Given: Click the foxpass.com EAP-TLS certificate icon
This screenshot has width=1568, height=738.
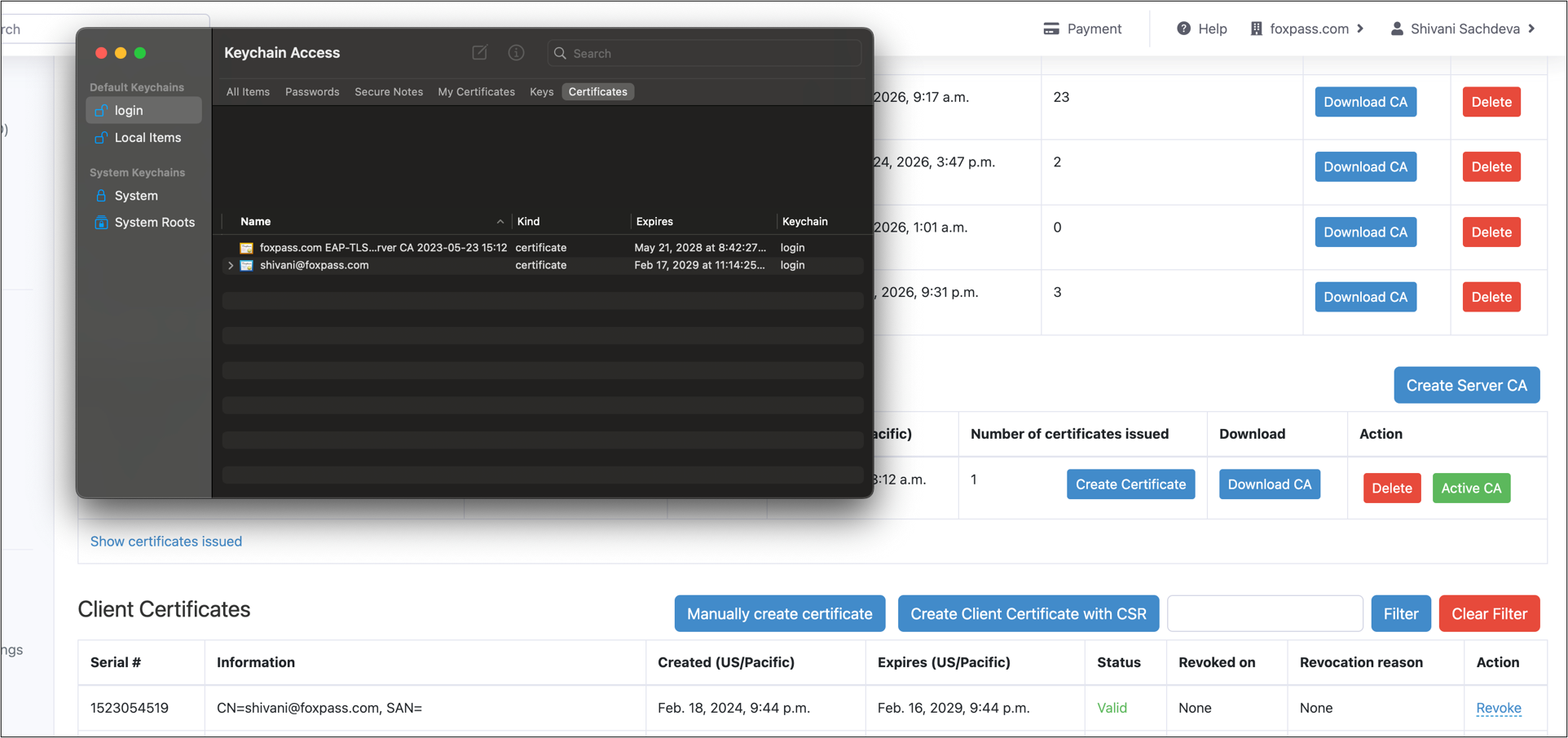Looking at the screenshot, I should point(246,247).
